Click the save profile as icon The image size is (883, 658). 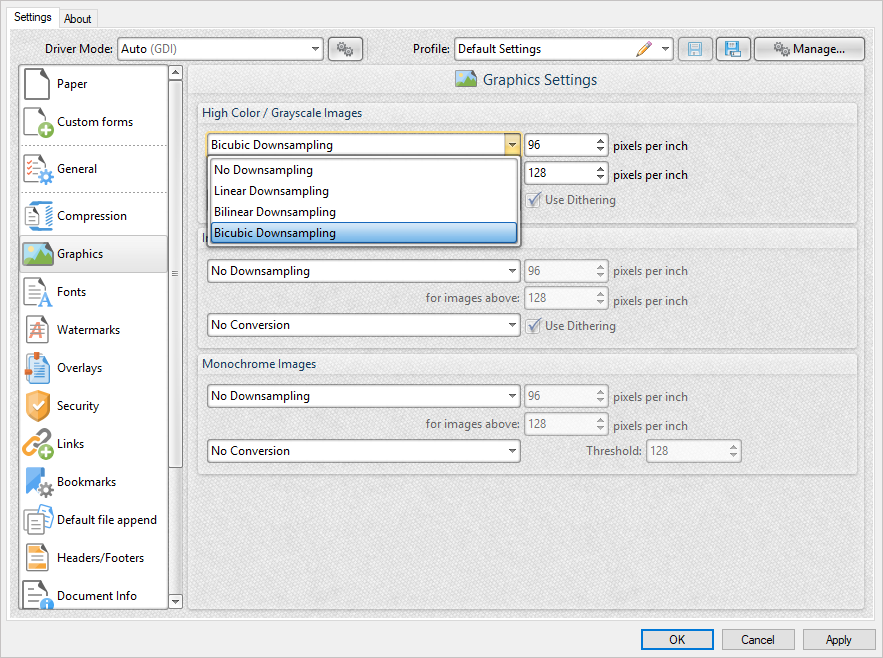coord(733,49)
